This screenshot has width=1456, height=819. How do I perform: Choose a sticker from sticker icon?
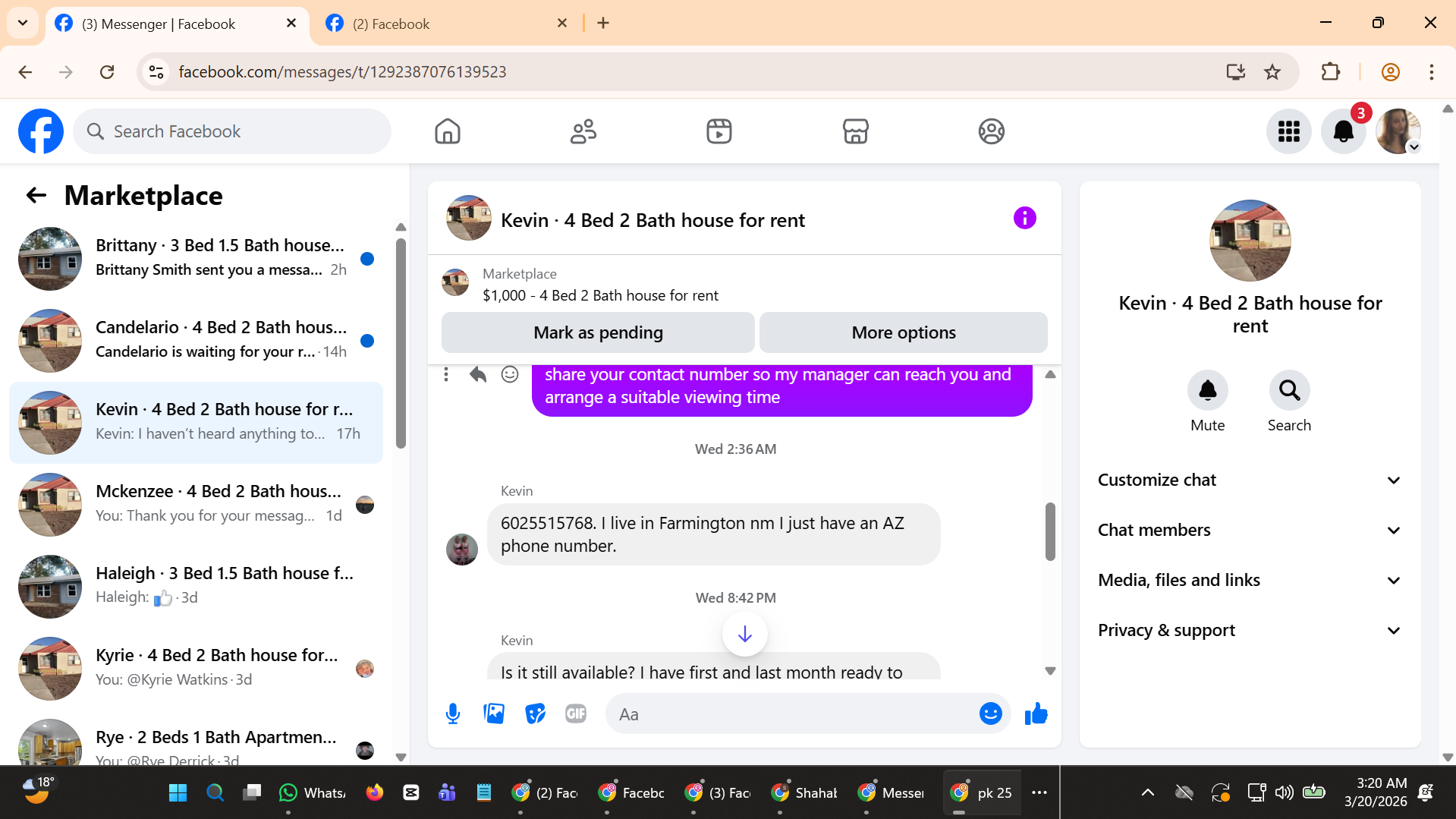click(535, 713)
